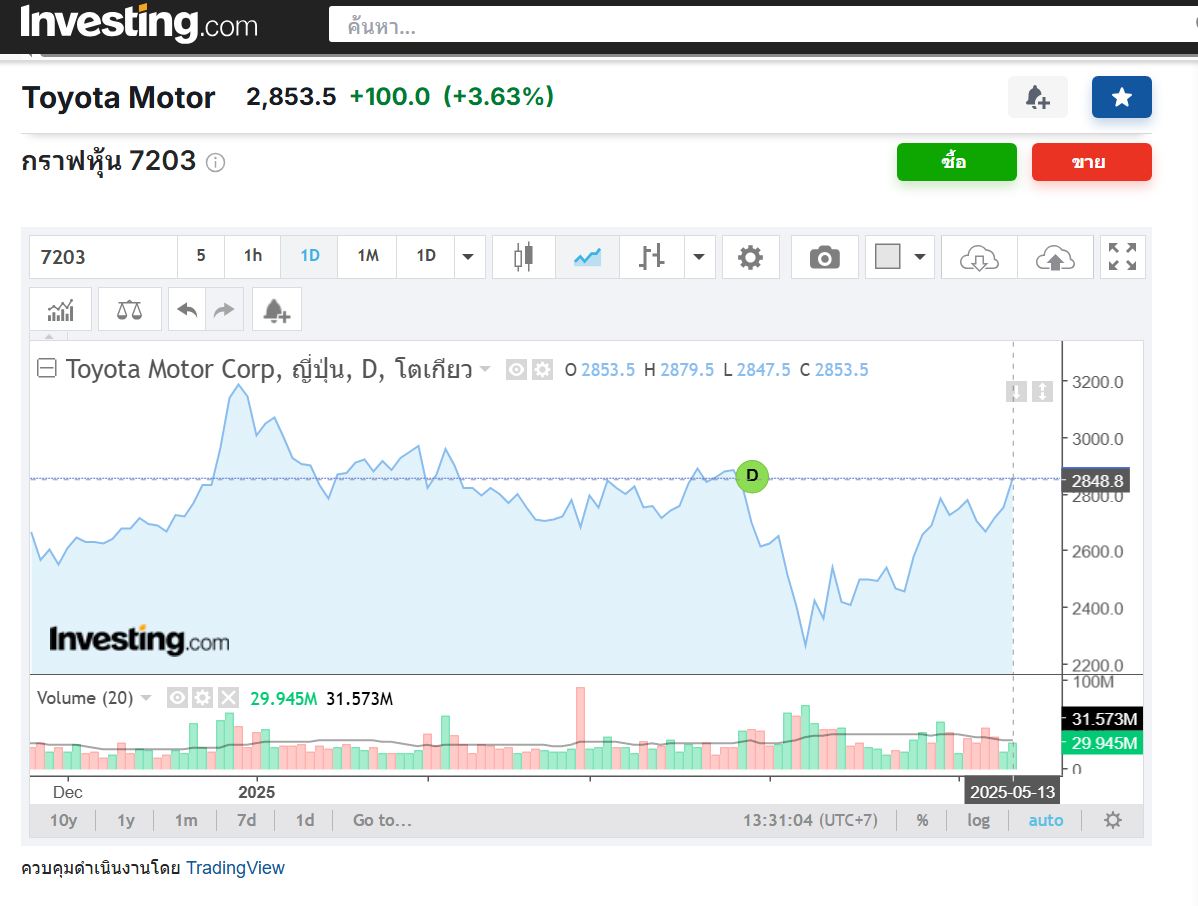Open the Go to... date dialog
This screenshot has height=906, width=1198.
tap(382, 820)
